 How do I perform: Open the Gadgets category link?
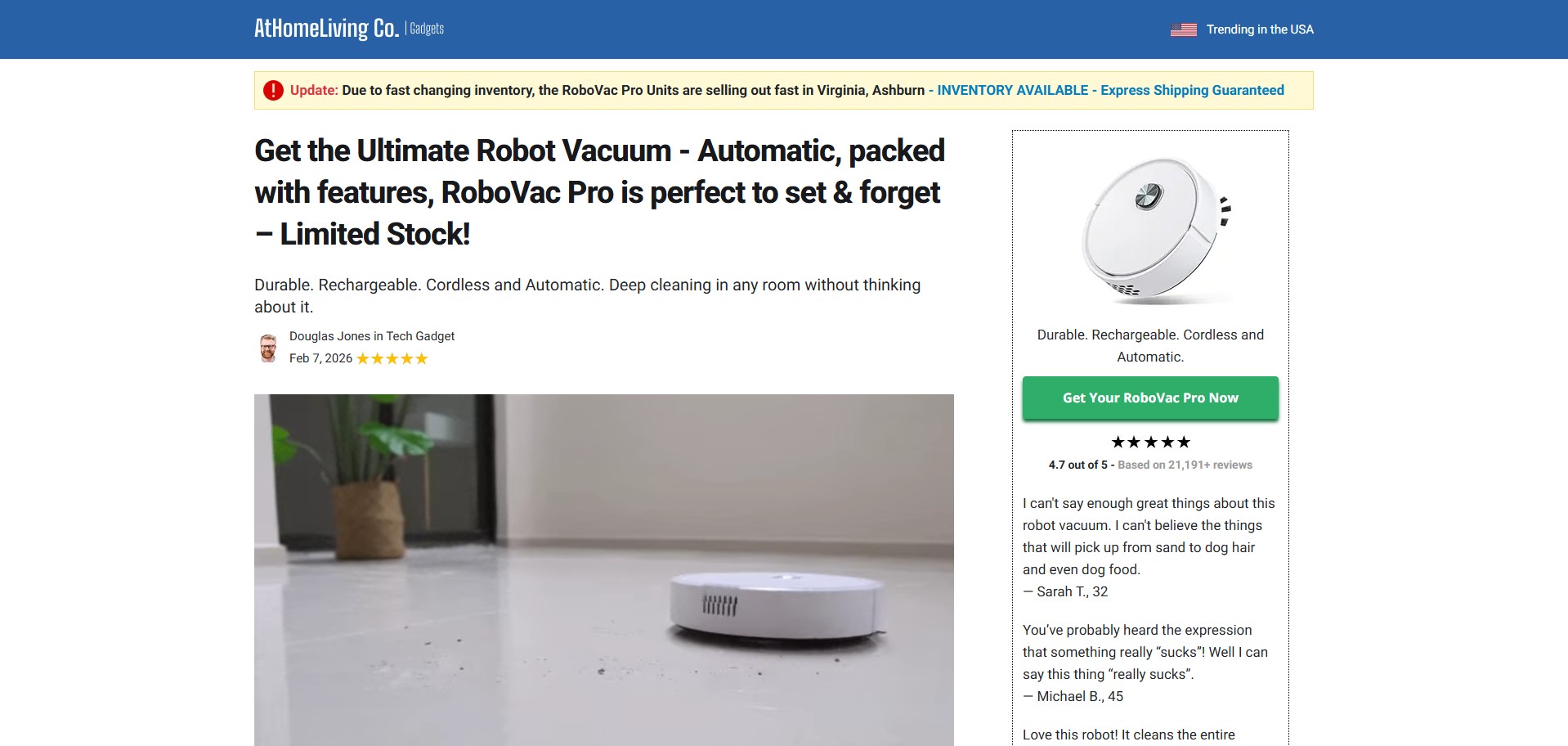point(427,29)
